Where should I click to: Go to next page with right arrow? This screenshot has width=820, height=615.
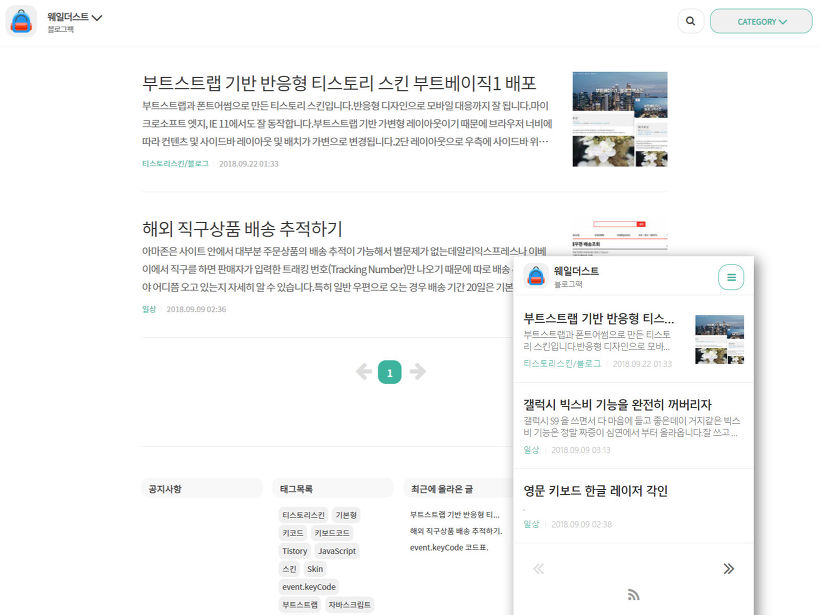(x=417, y=372)
